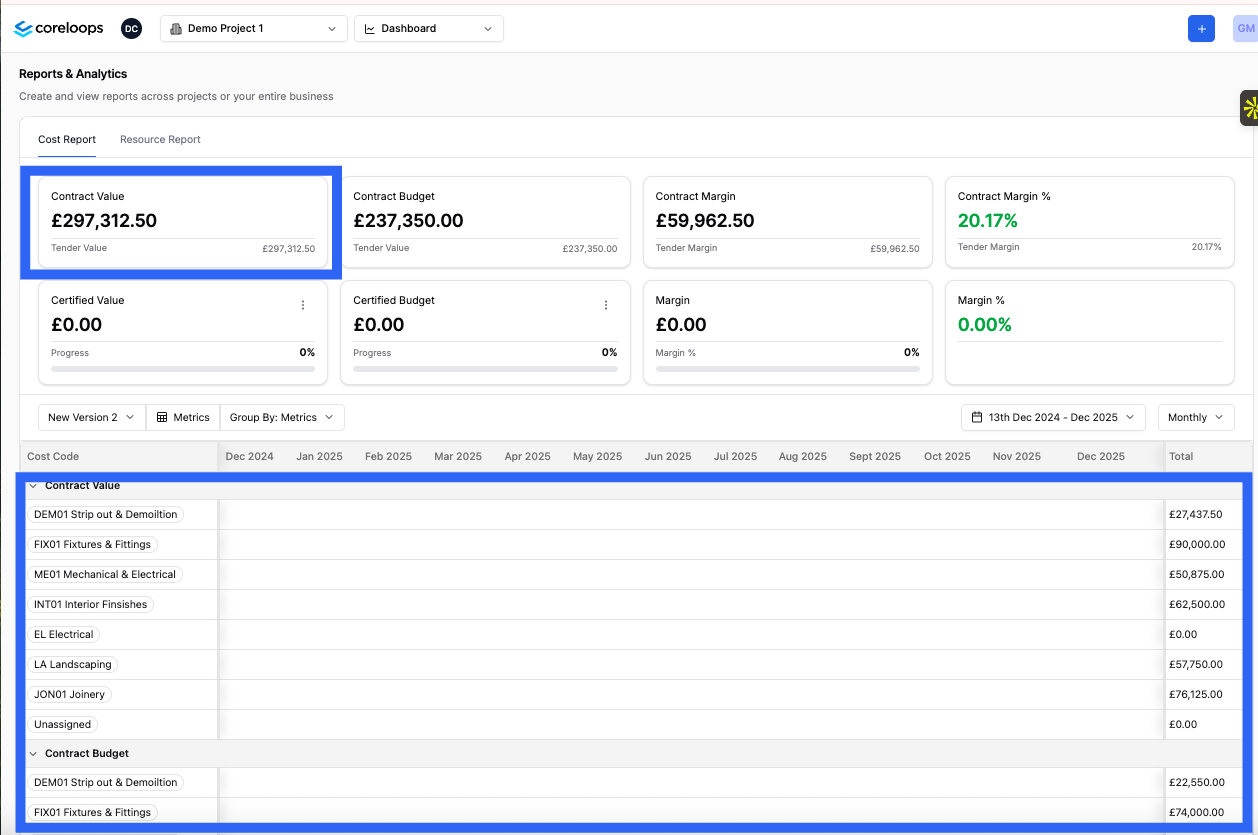The height and width of the screenshot is (835, 1258).
Task: Collapse the Contract Budget group
Action: [33, 754]
